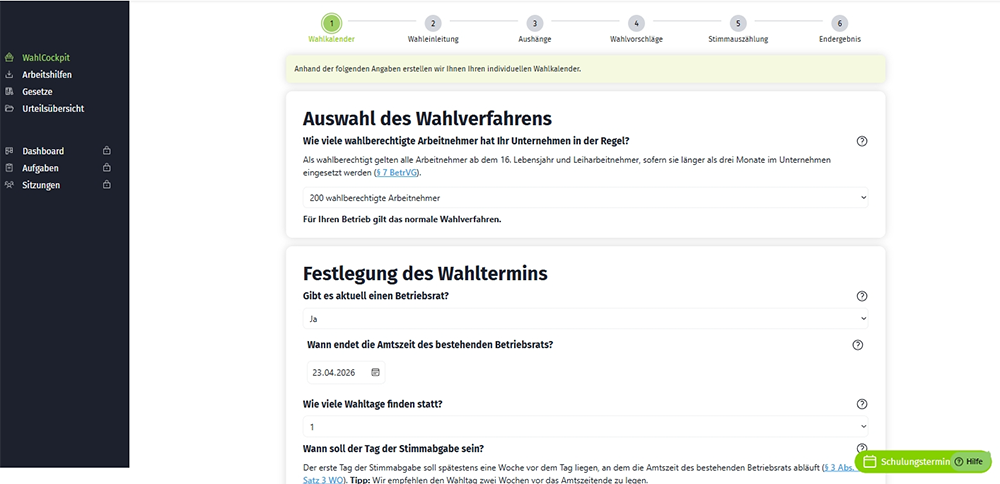Click the lock icon beside Aufgaben
This screenshot has height=484, width=1000.
[107, 168]
